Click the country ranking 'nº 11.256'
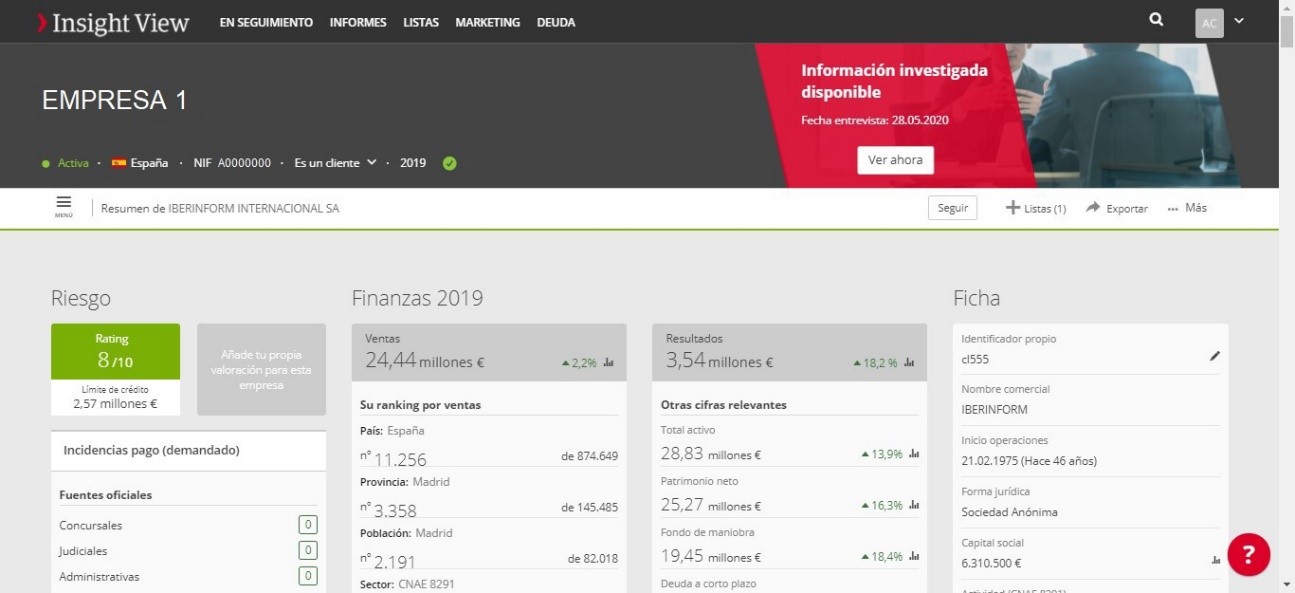 pos(393,460)
